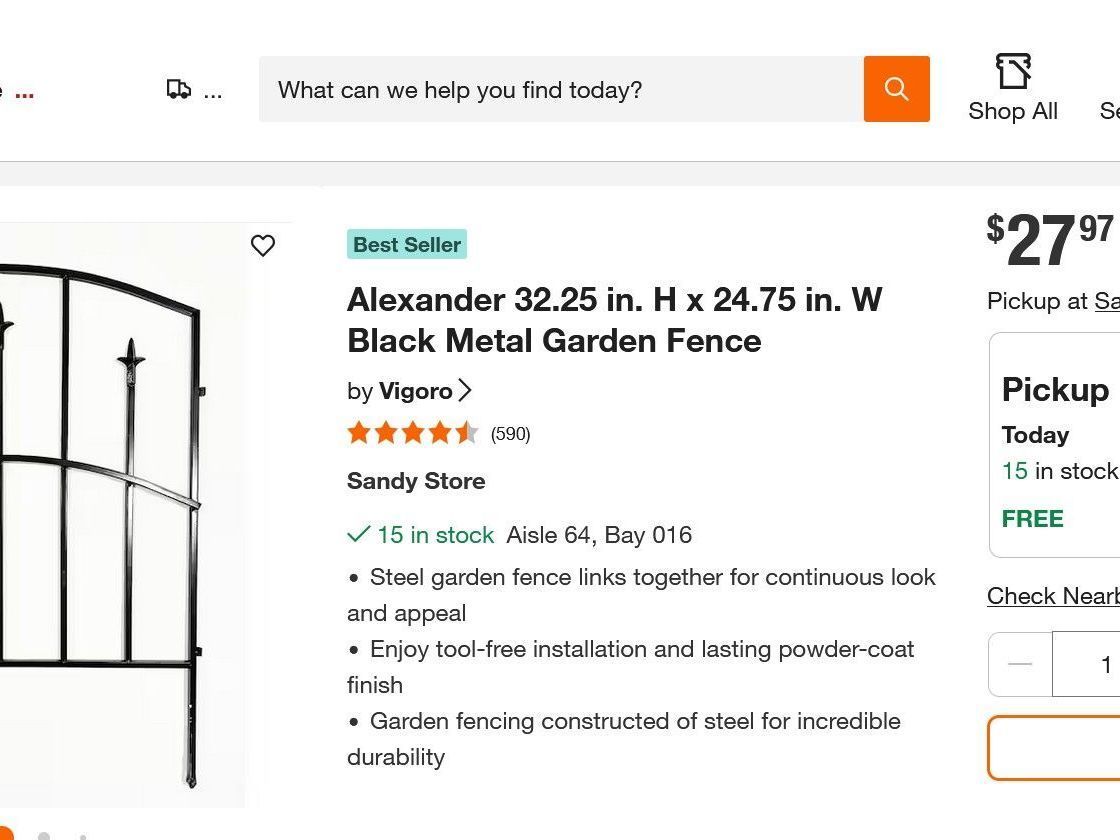
Task: Click the Best Seller badge
Action: click(x=407, y=244)
